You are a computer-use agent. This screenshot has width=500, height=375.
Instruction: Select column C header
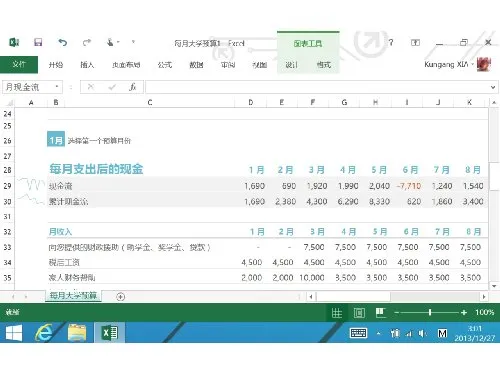(150, 103)
